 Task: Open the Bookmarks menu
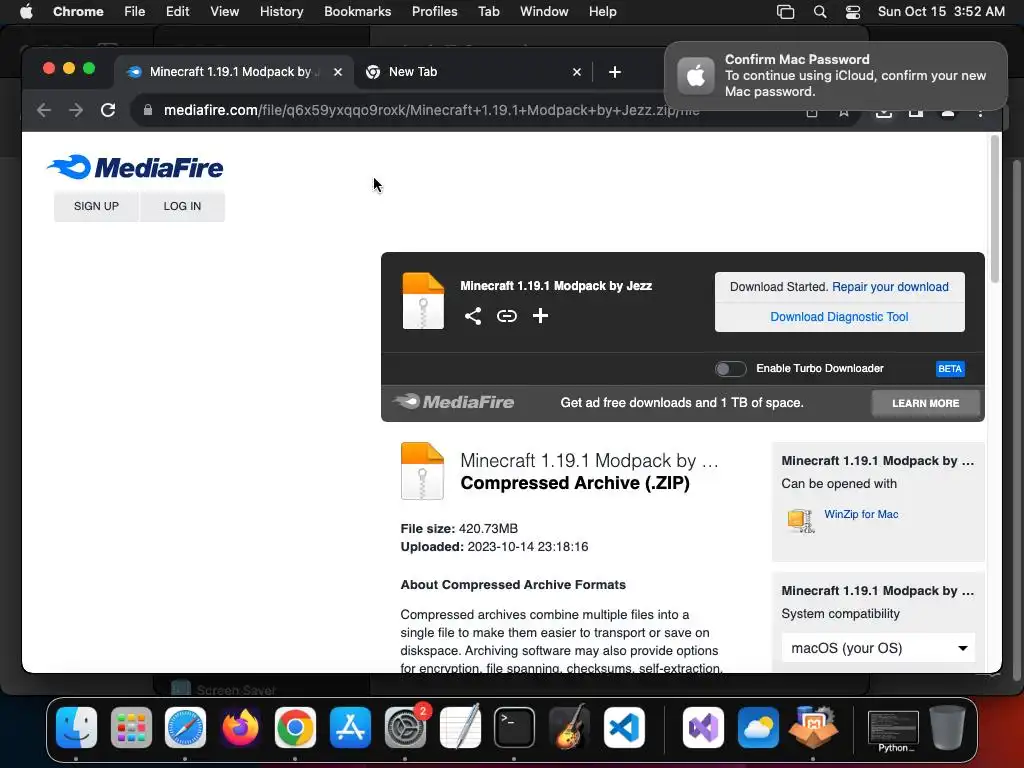tap(357, 12)
